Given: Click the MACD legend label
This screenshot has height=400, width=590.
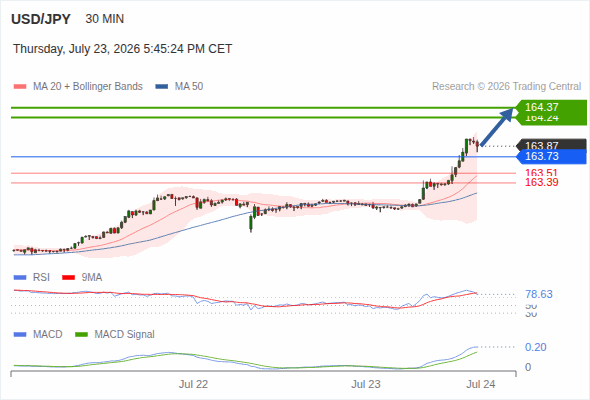Looking at the screenshot, I should pos(47,334).
